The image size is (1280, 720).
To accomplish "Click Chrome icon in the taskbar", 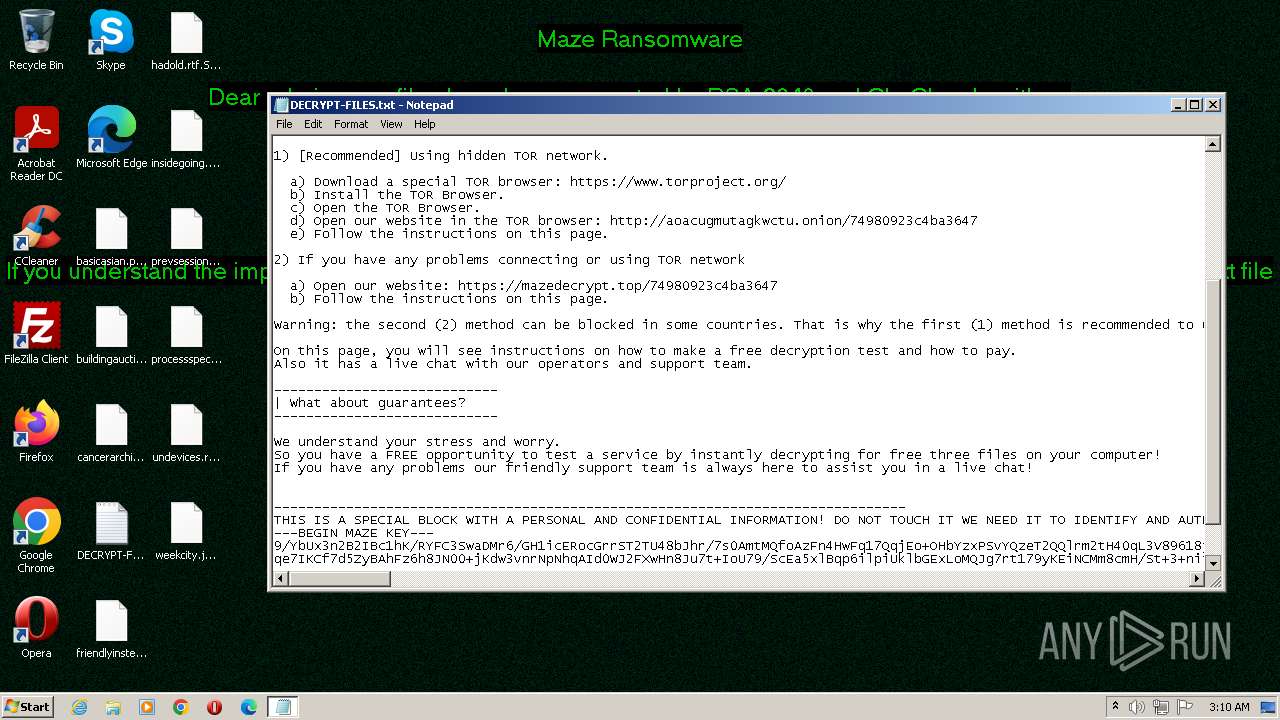I will [x=181, y=707].
